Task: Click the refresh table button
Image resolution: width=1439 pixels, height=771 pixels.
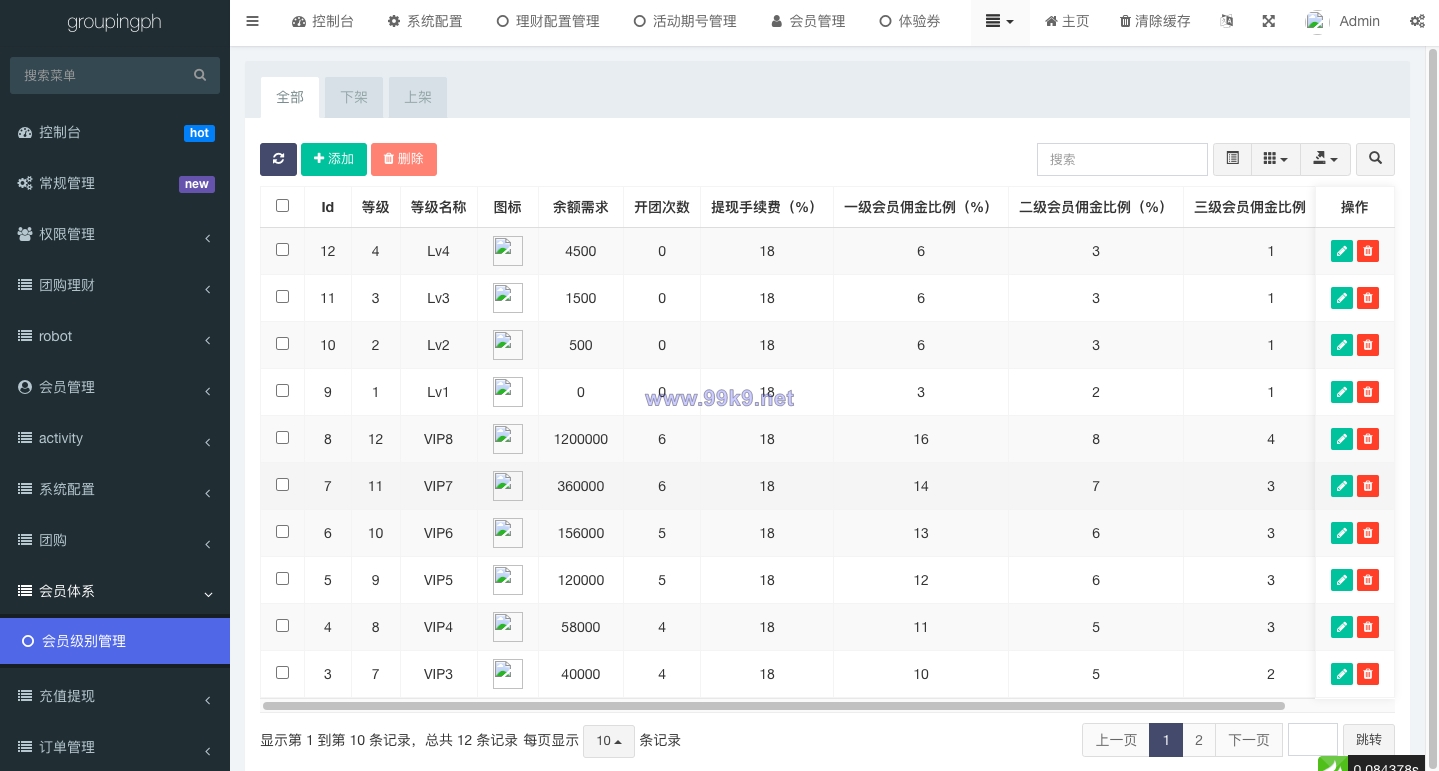Action: point(278,159)
